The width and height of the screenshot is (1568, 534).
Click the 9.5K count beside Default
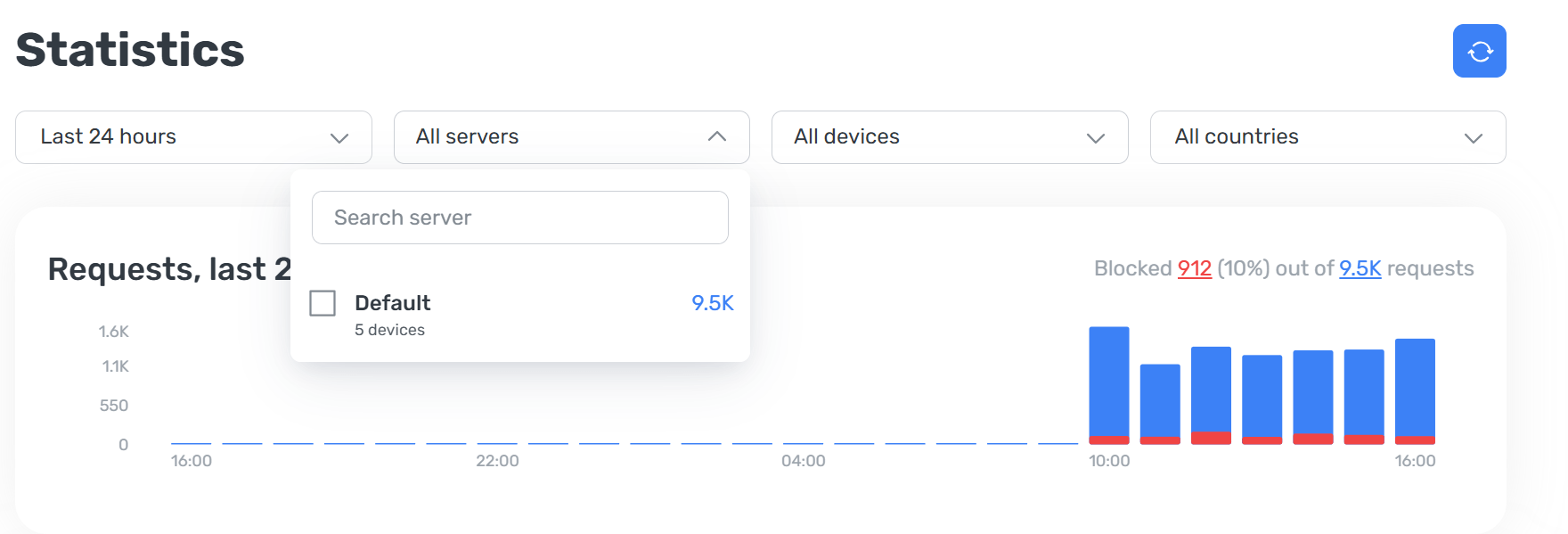pos(713,303)
